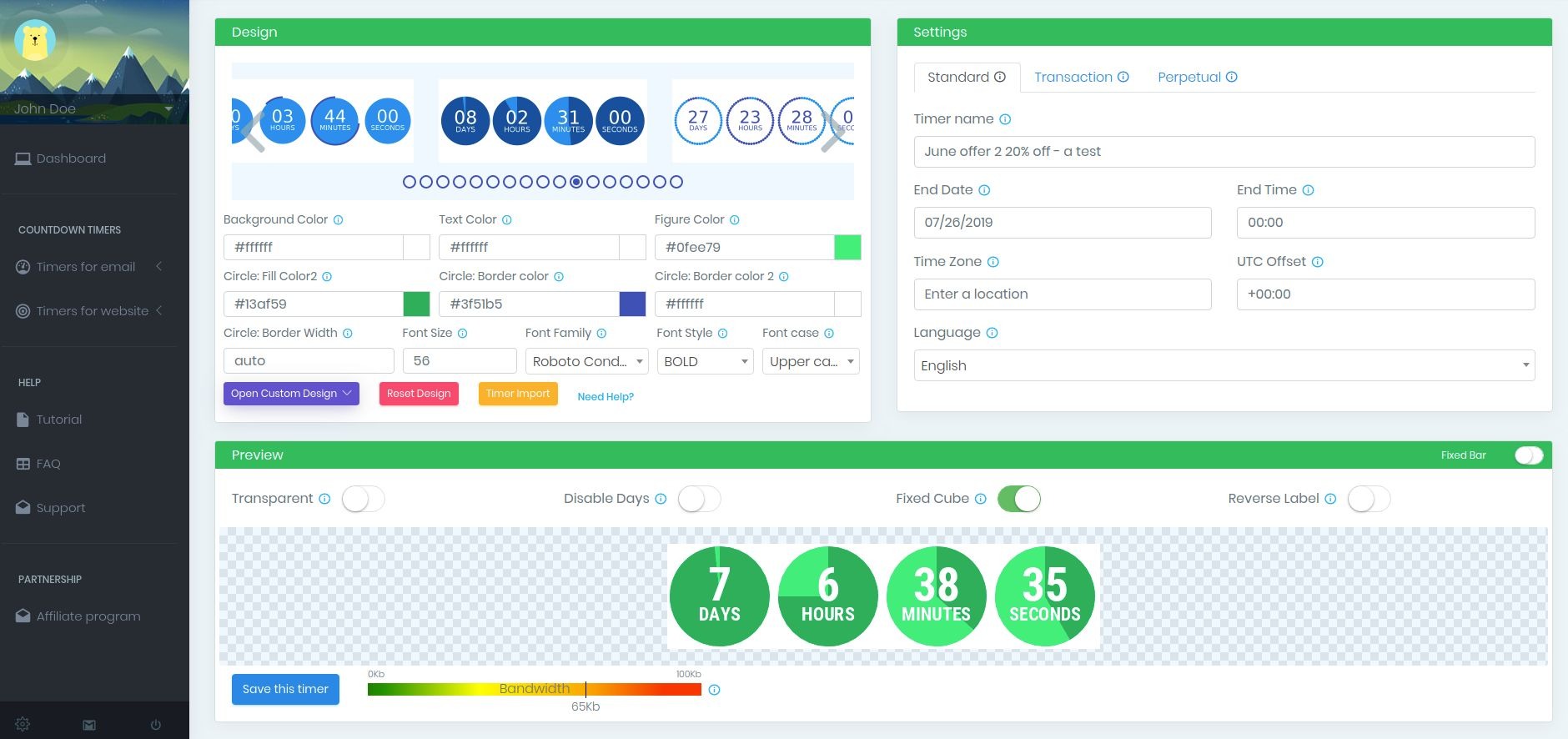Click info icon next to Timer name
The height and width of the screenshot is (739, 1568).
[x=1005, y=119]
